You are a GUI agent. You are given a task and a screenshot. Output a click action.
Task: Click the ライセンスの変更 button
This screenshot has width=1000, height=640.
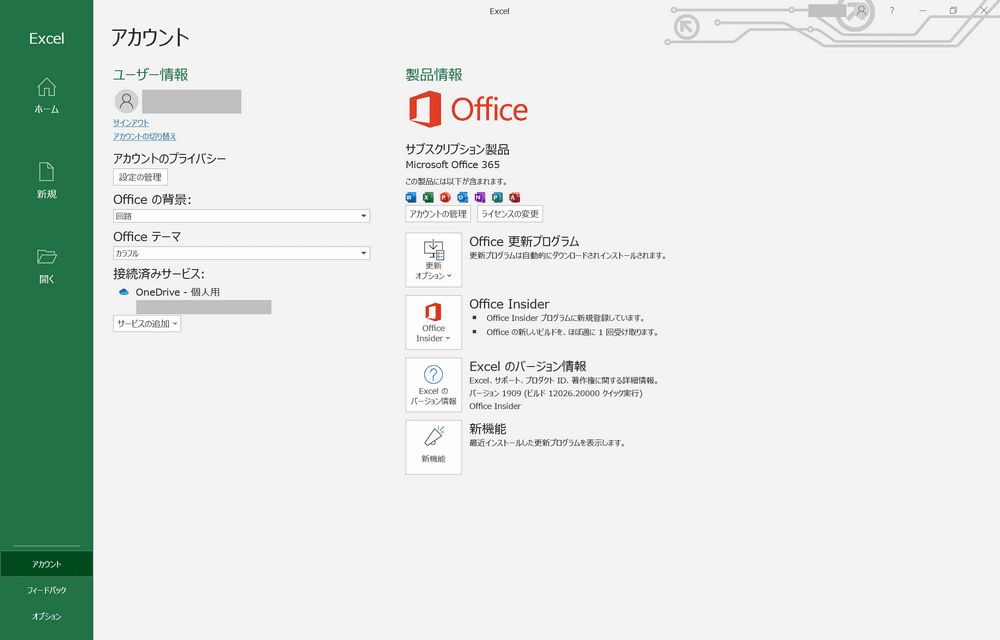510,214
